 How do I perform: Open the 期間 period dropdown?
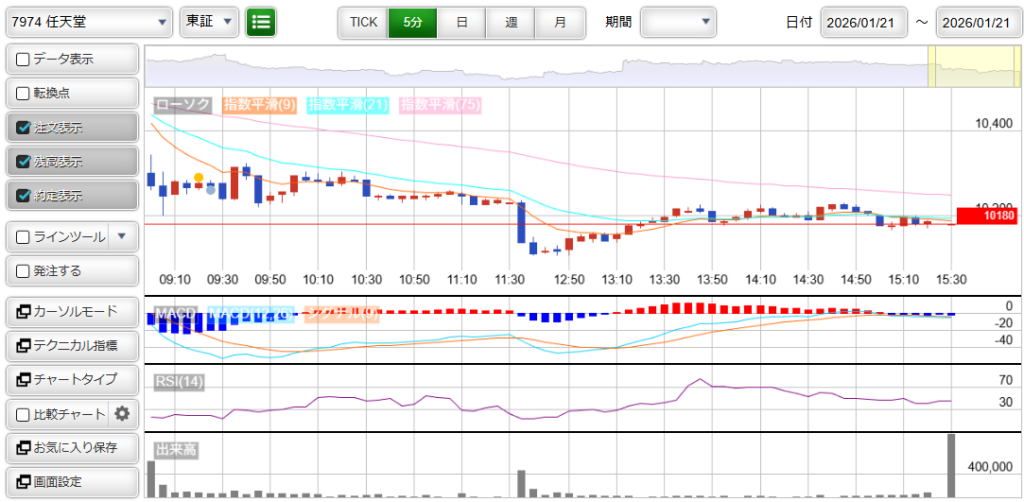point(678,21)
